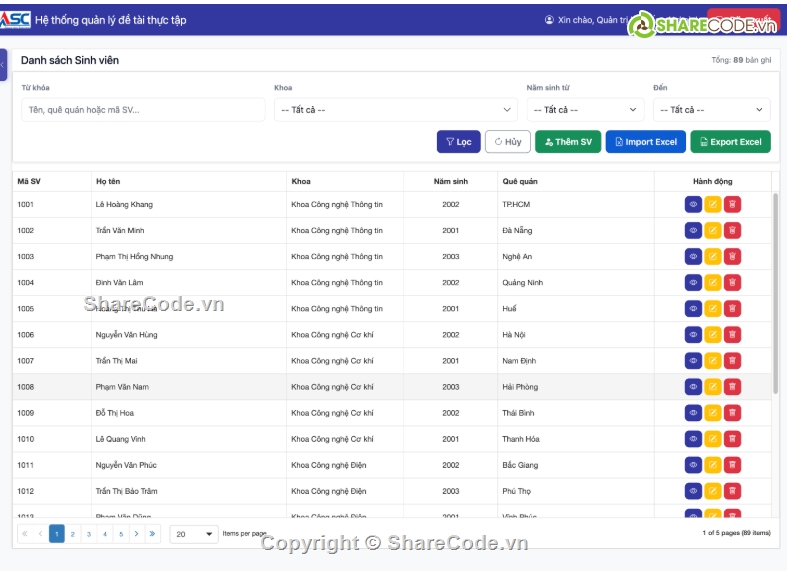Click the eye icon for student 1006

click(693, 335)
